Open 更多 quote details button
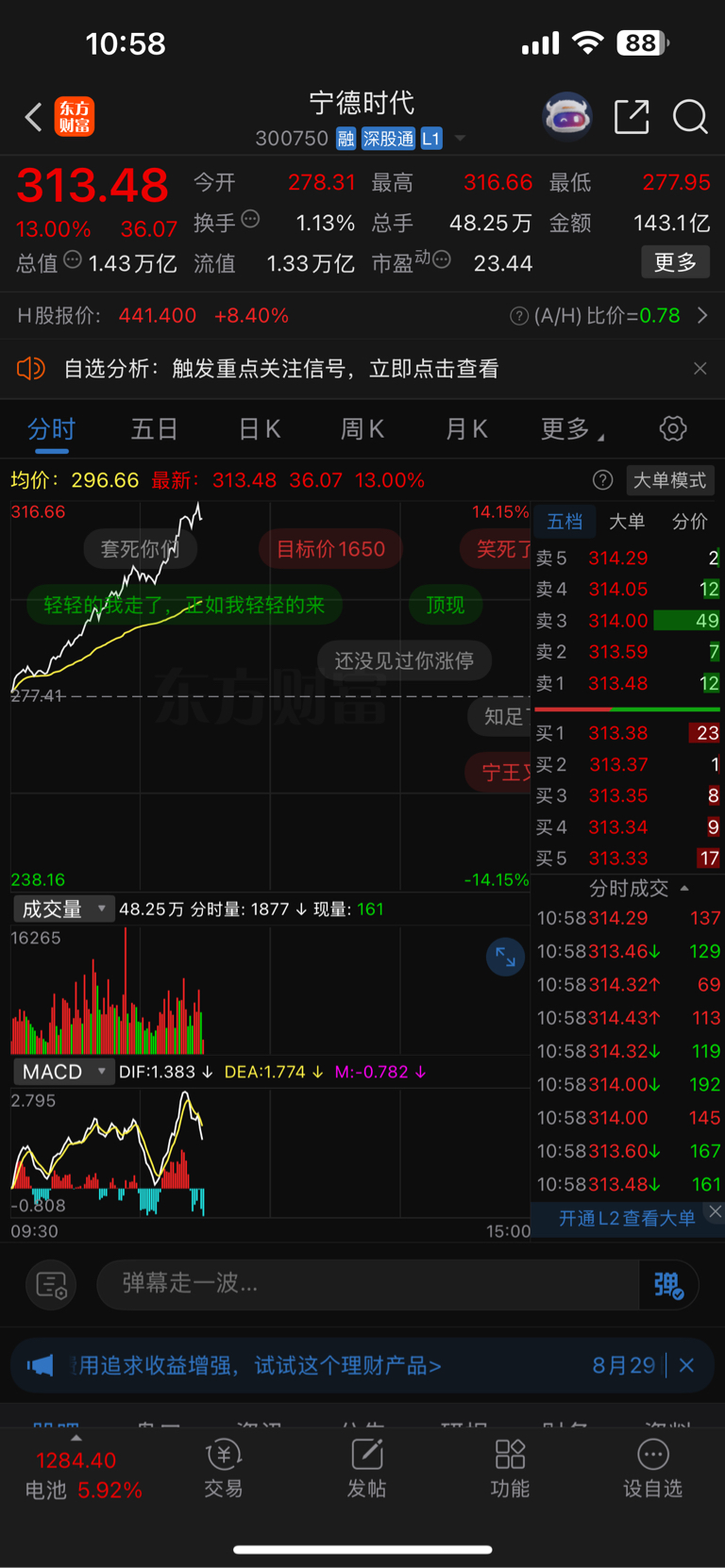This screenshot has height=1568, width=725. tap(675, 262)
